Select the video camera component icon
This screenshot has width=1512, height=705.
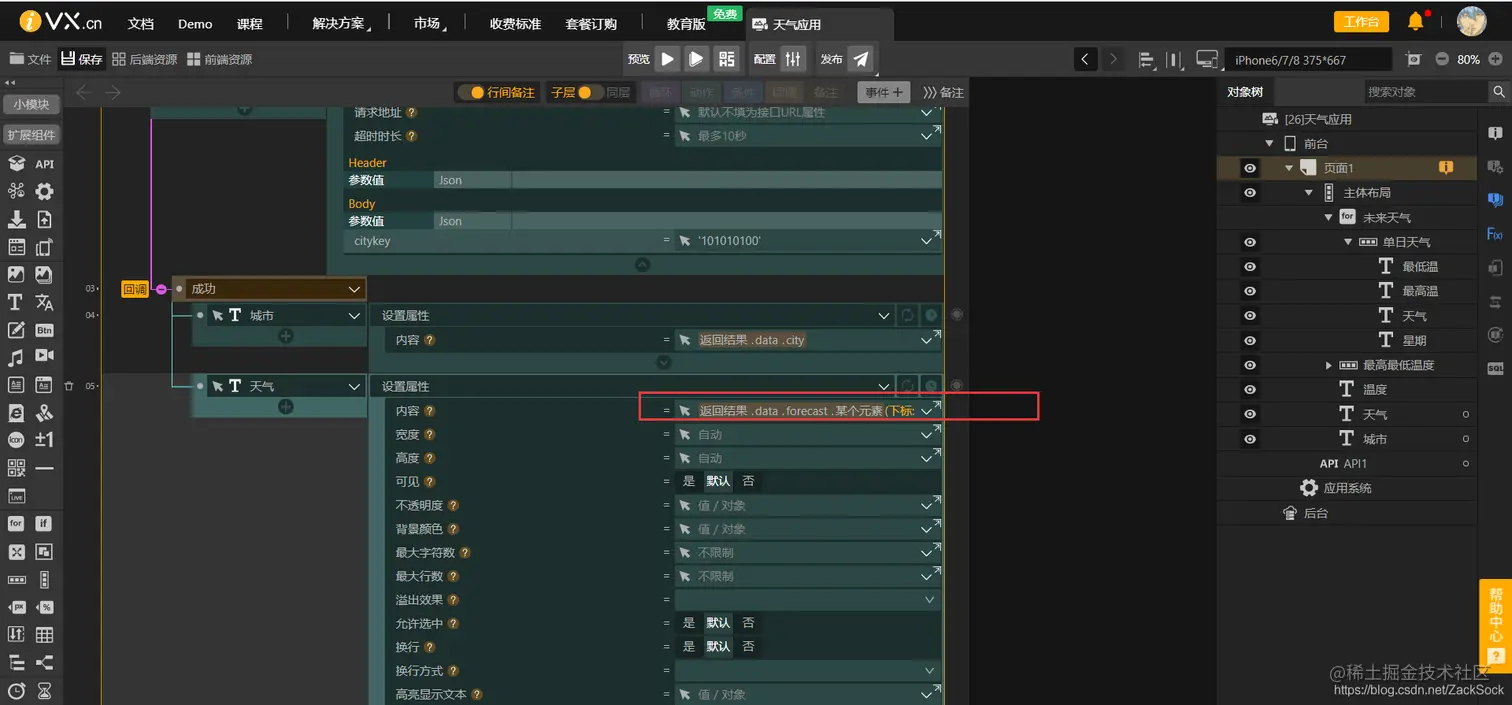(44, 356)
